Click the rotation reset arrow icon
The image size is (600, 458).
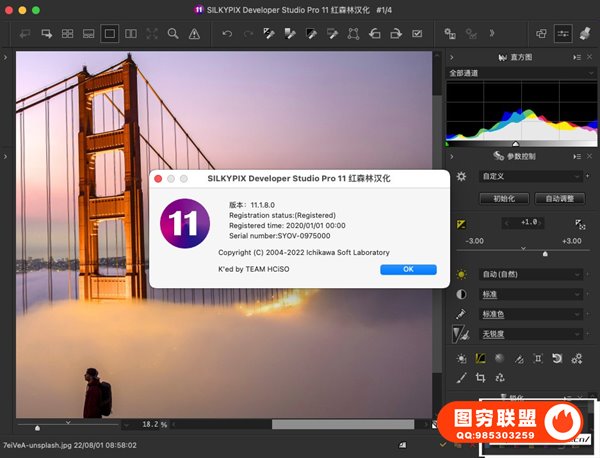557,357
